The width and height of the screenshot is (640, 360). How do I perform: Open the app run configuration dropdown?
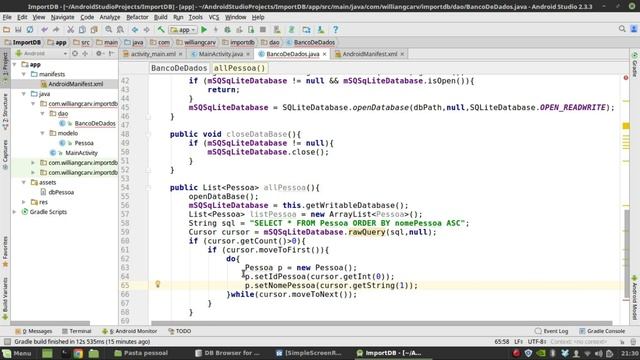[x=183, y=29]
